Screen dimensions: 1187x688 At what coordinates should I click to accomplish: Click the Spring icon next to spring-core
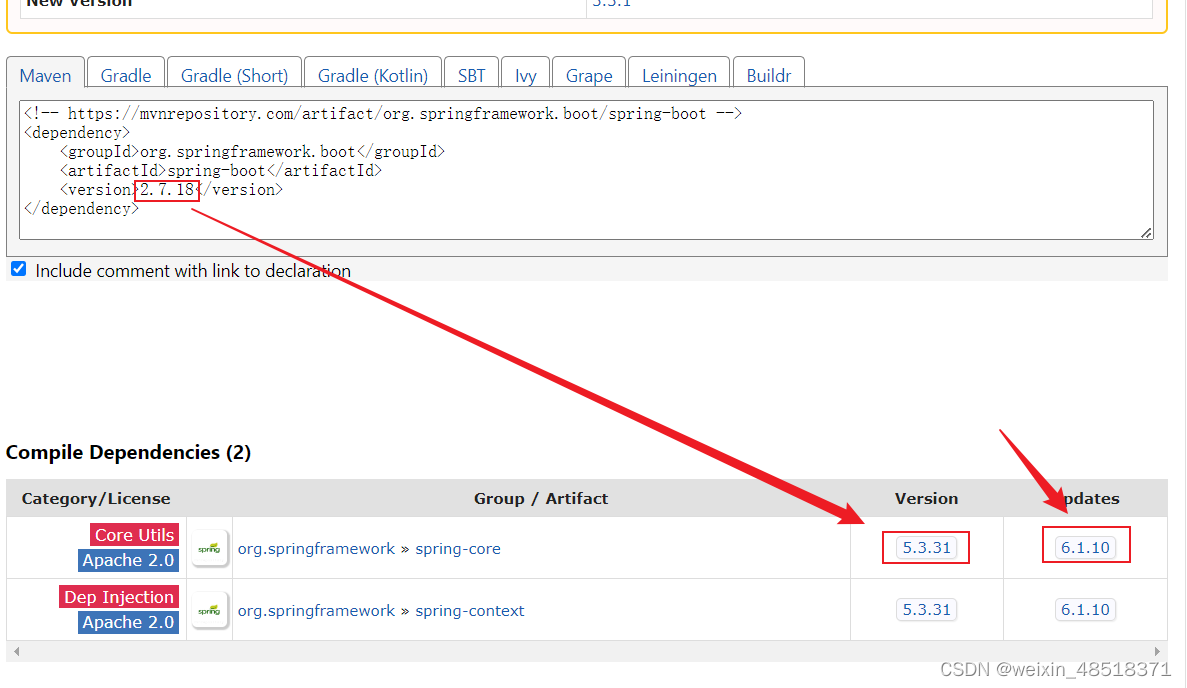pos(210,547)
